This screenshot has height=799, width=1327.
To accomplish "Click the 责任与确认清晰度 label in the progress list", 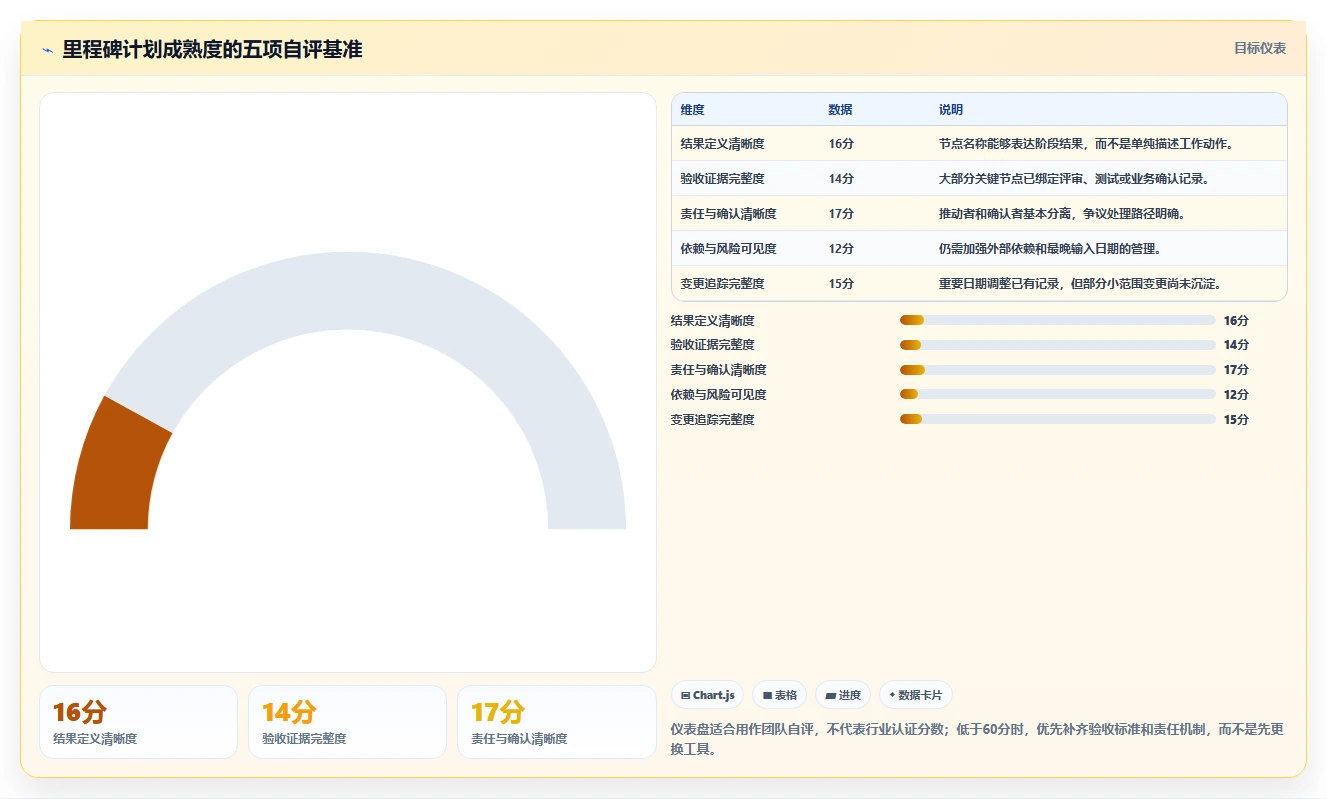I will pyautogui.click(x=718, y=370).
